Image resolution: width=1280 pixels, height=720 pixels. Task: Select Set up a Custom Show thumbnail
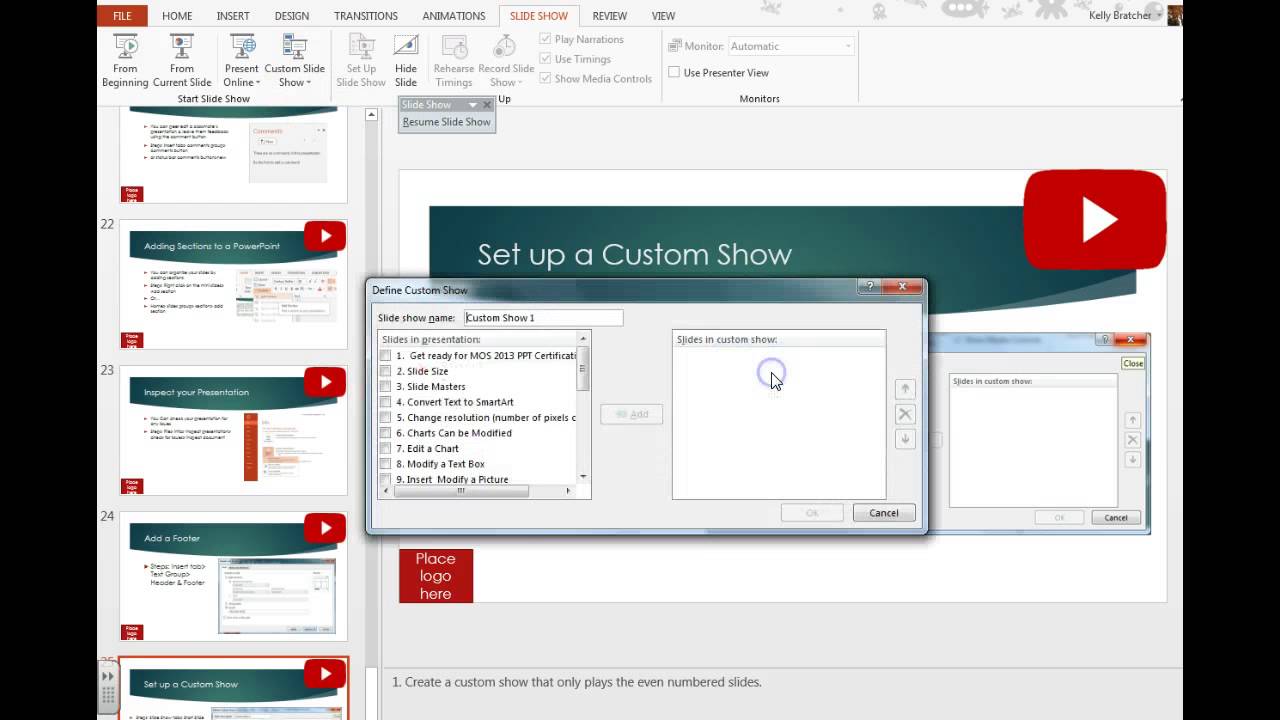pos(233,689)
